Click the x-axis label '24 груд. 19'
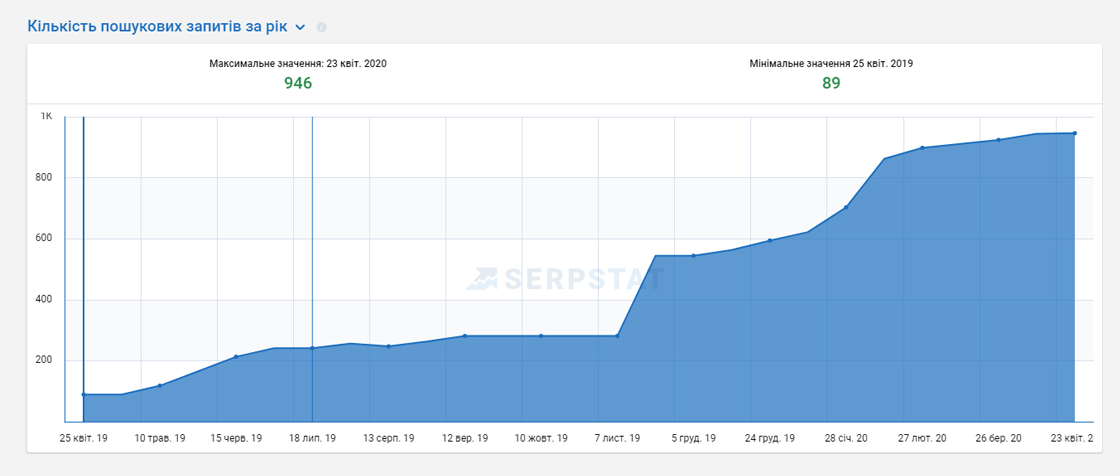 pyautogui.click(x=770, y=438)
